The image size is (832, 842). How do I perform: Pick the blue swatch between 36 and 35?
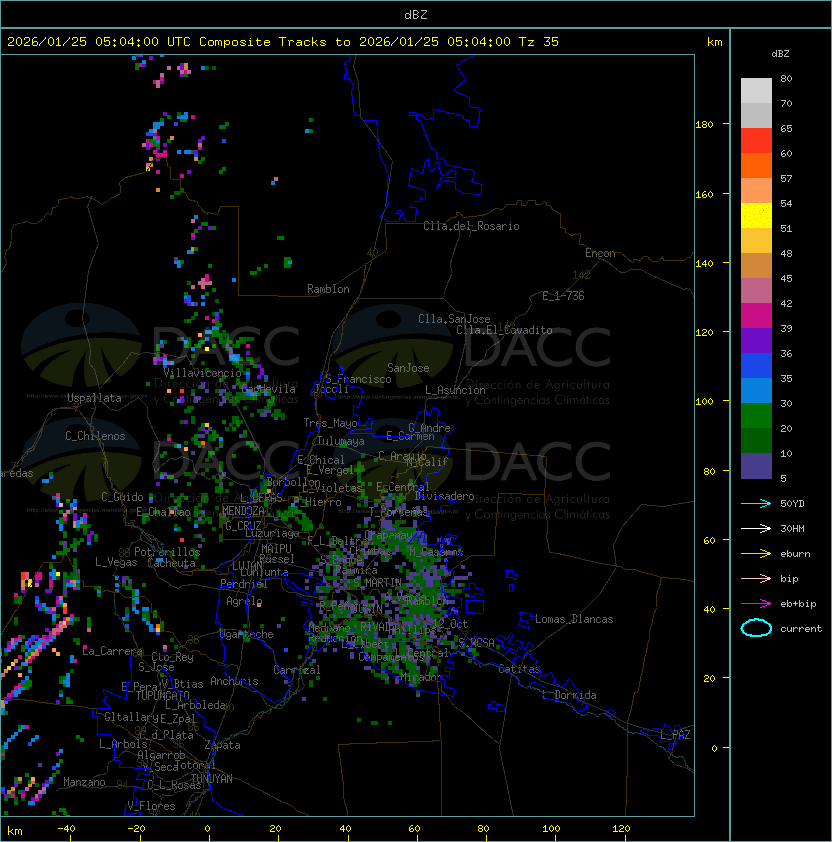[756, 366]
